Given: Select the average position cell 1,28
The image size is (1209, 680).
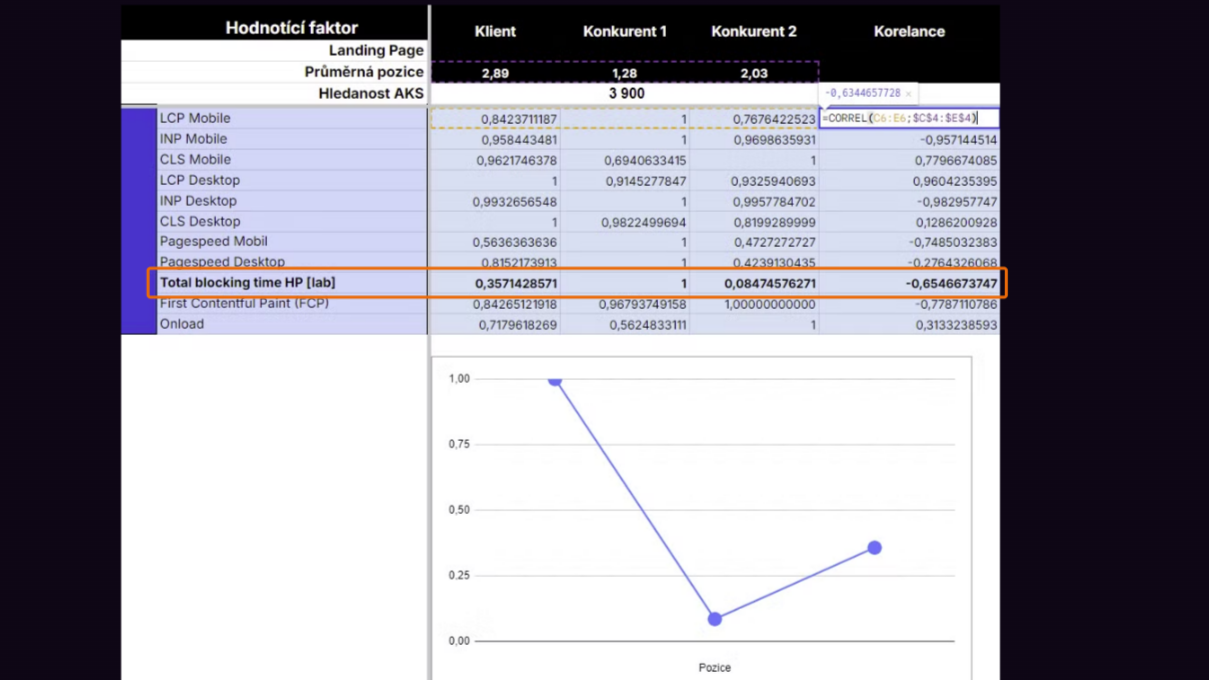Looking at the screenshot, I should tap(625, 73).
